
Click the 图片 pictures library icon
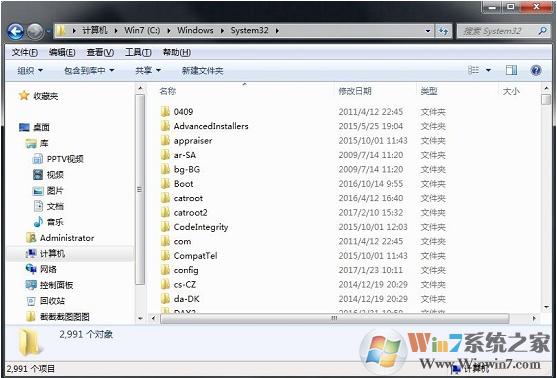click(x=38, y=191)
